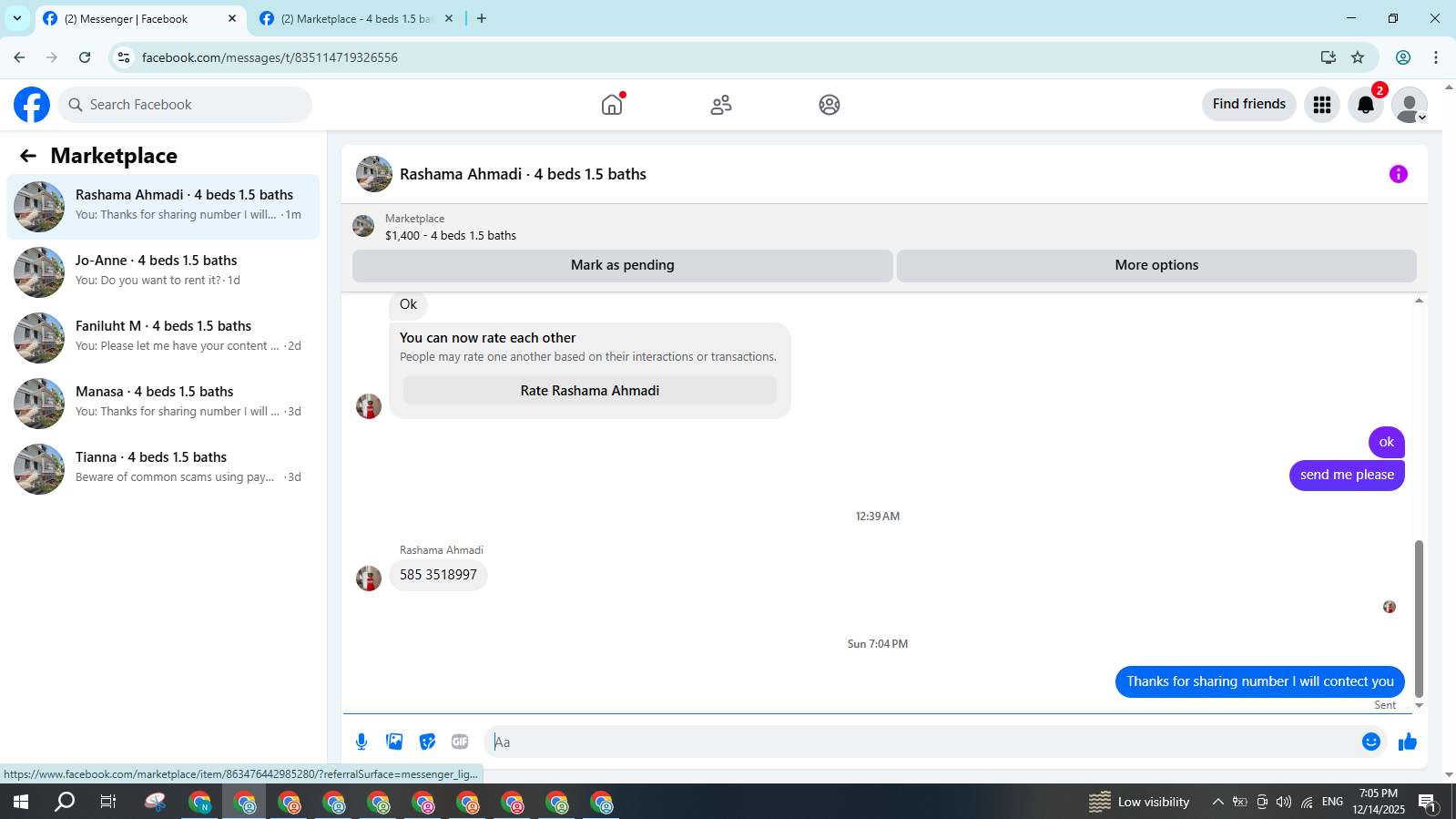Open tab search dropdown arrow
This screenshot has height=819, width=1456.
[16, 18]
